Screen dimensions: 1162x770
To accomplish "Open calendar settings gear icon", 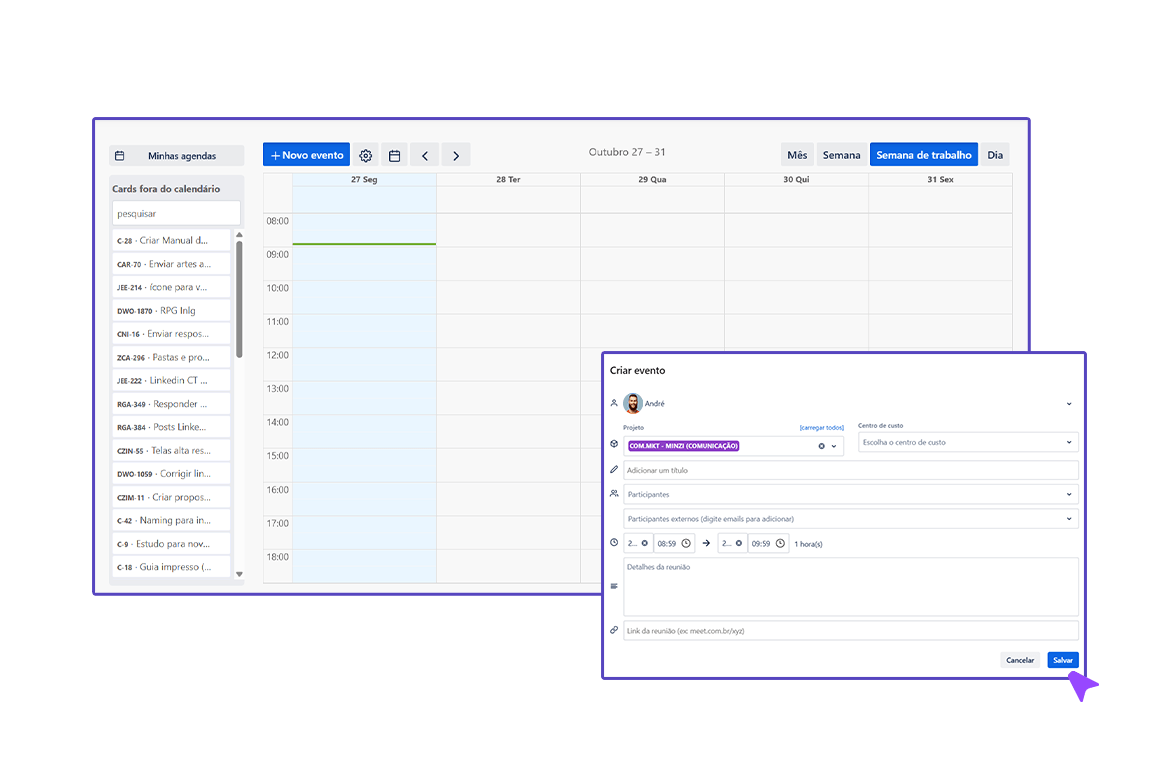I will point(366,156).
